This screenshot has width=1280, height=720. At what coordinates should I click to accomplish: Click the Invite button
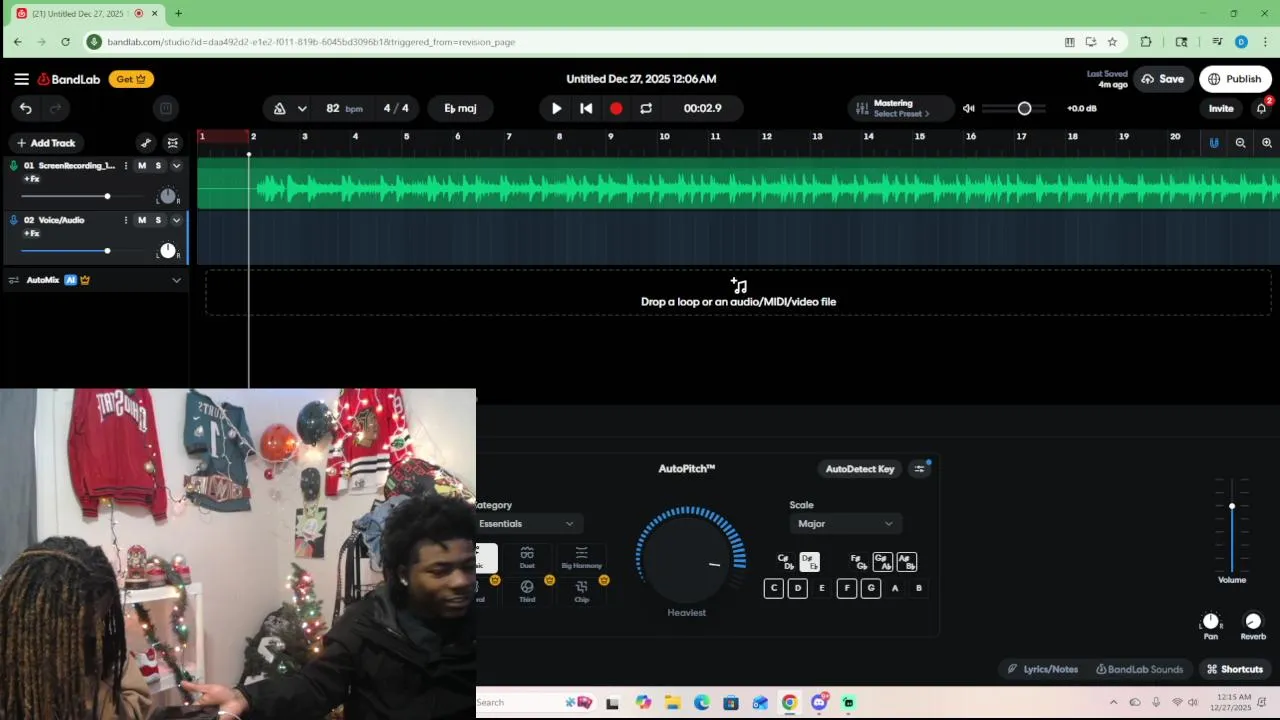[x=1221, y=108]
